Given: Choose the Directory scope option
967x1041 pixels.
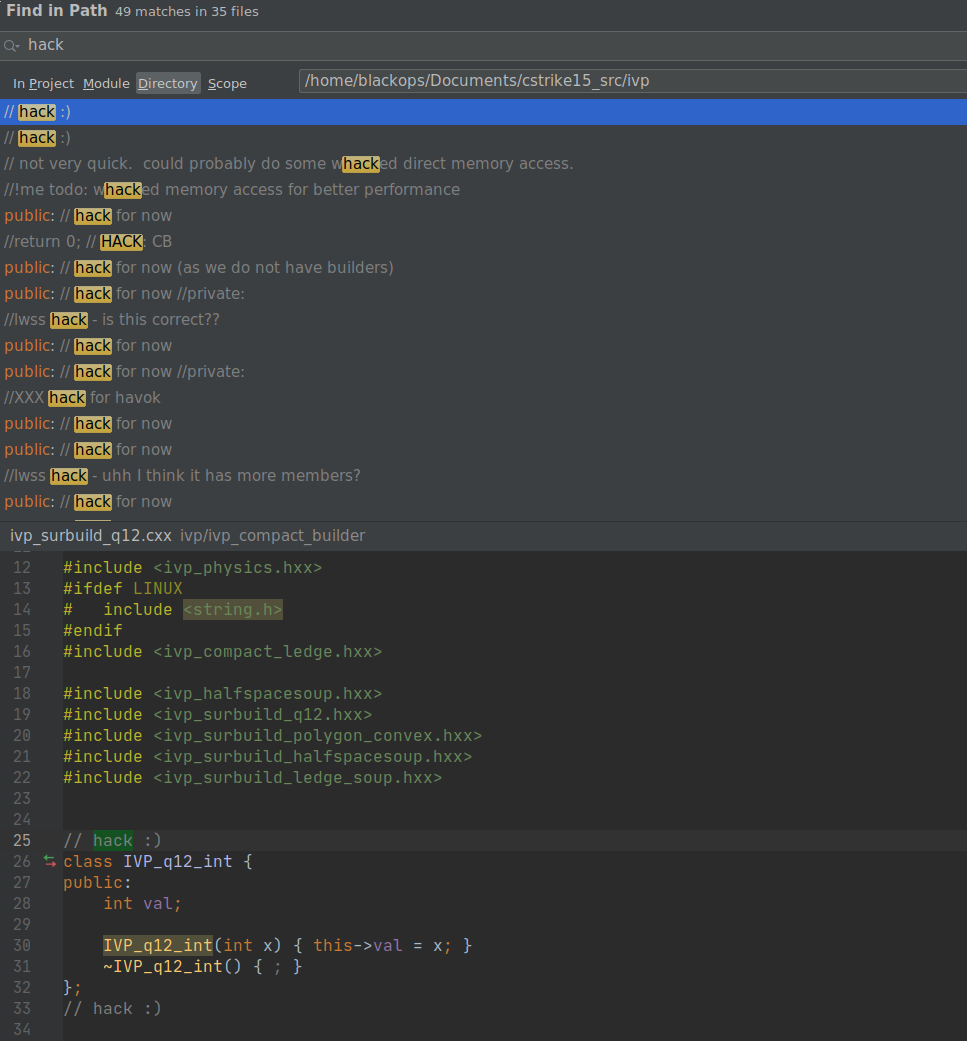Looking at the screenshot, I should click(168, 84).
